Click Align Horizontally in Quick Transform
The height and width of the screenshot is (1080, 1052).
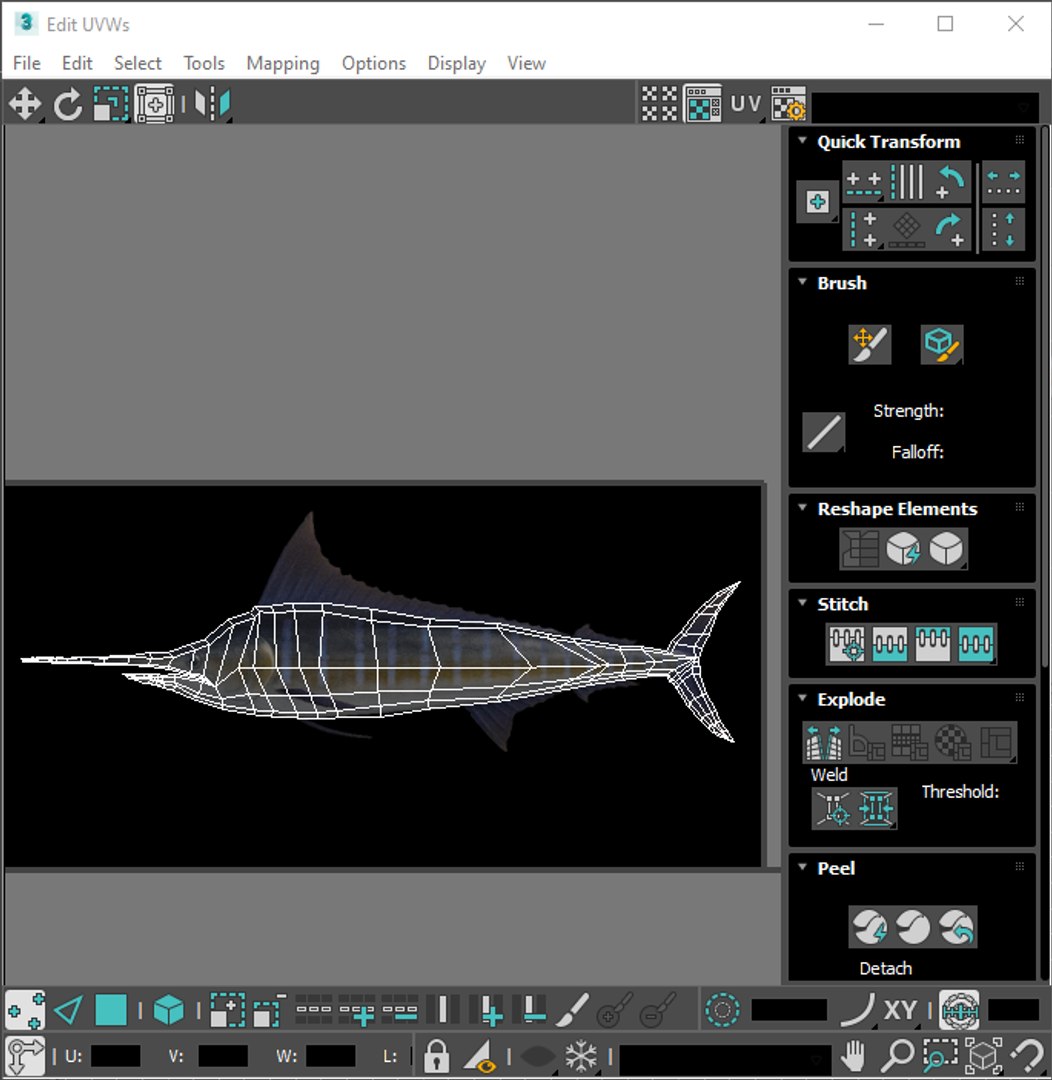coord(863,183)
